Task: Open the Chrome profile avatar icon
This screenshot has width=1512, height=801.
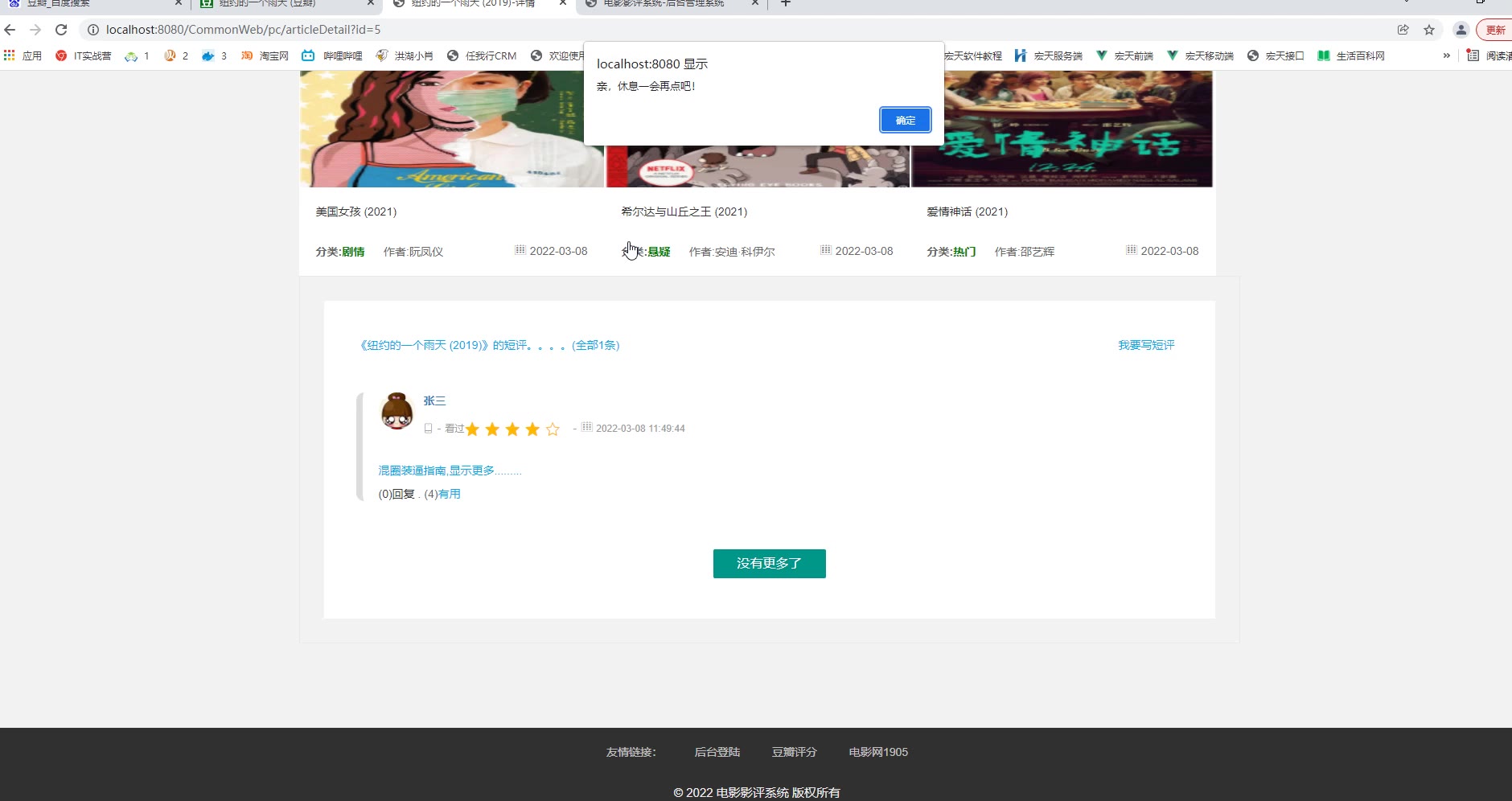Action: tap(1461, 30)
